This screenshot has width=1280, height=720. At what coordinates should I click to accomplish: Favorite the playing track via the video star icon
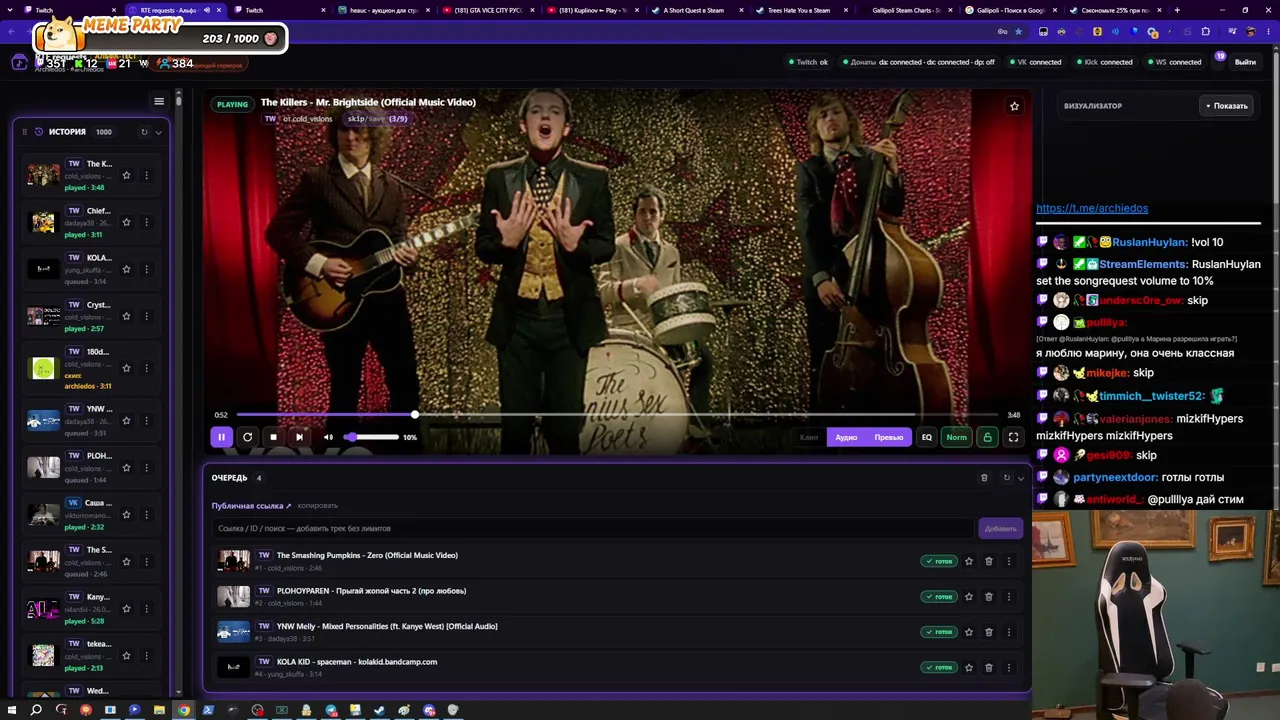pos(1014,106)
